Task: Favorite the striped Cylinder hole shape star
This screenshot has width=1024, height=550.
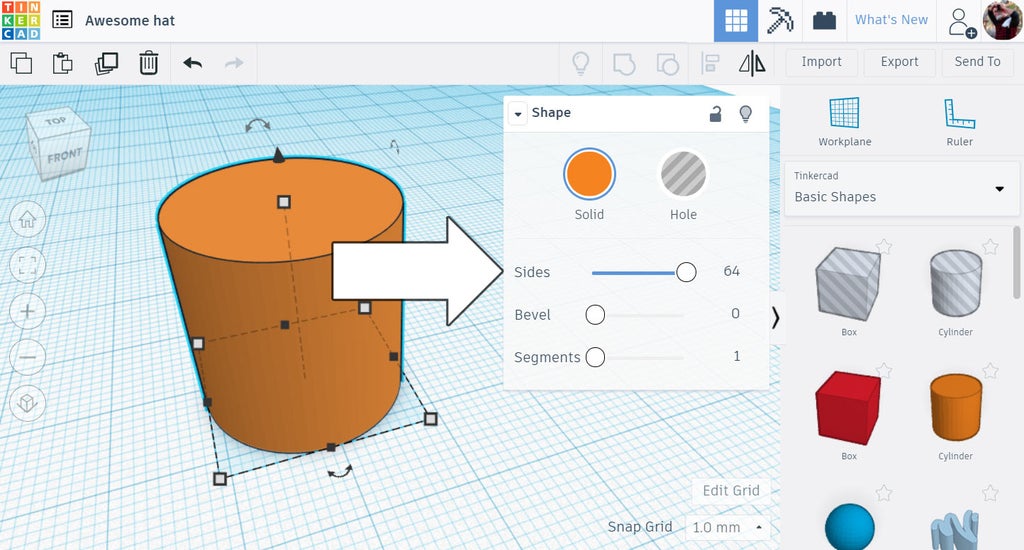Action: tap(990, 246)
